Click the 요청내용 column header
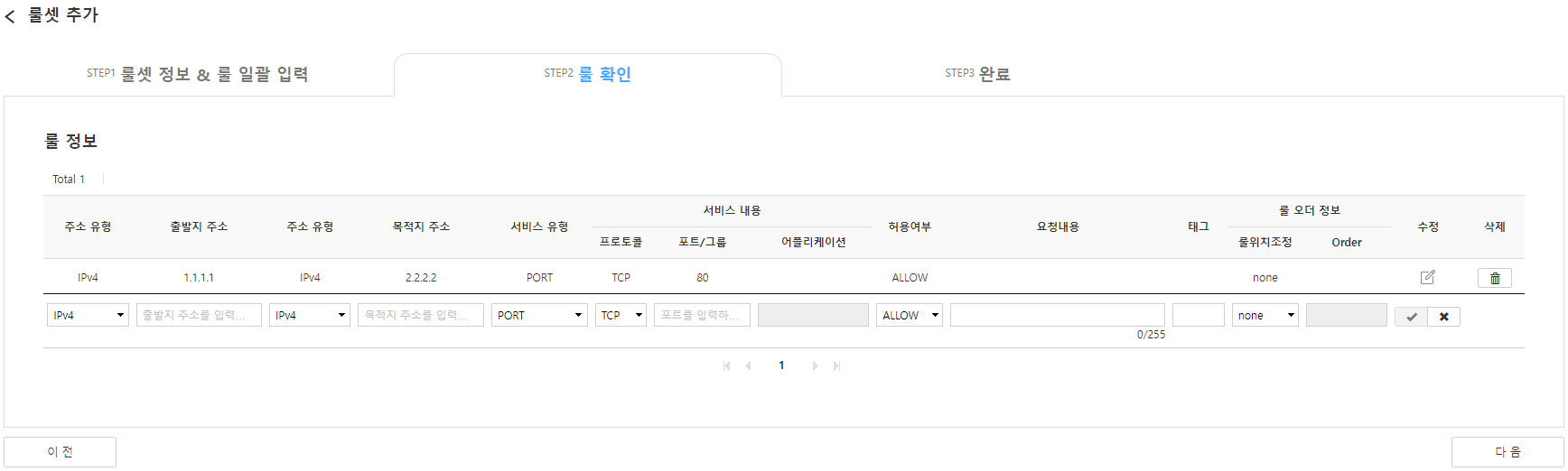This screenshot has height=471, width=1568. pyautogui.click(x=1058, y=226)
